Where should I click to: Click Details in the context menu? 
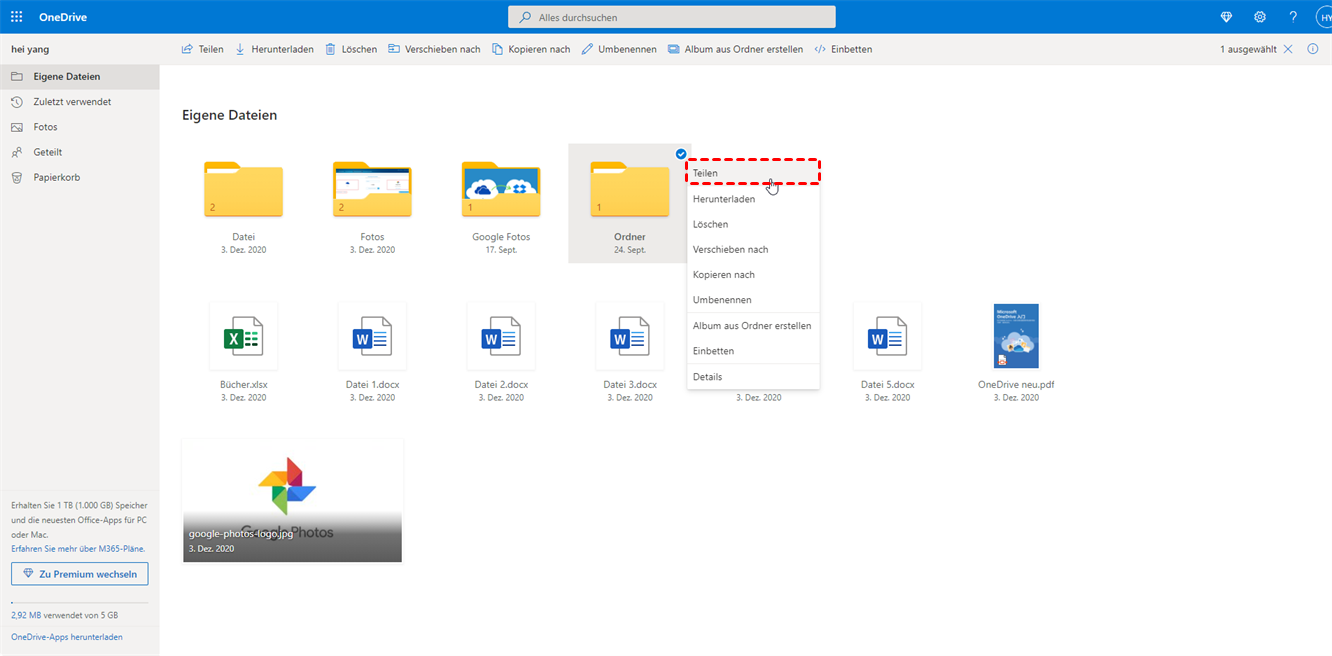(707, 377)
